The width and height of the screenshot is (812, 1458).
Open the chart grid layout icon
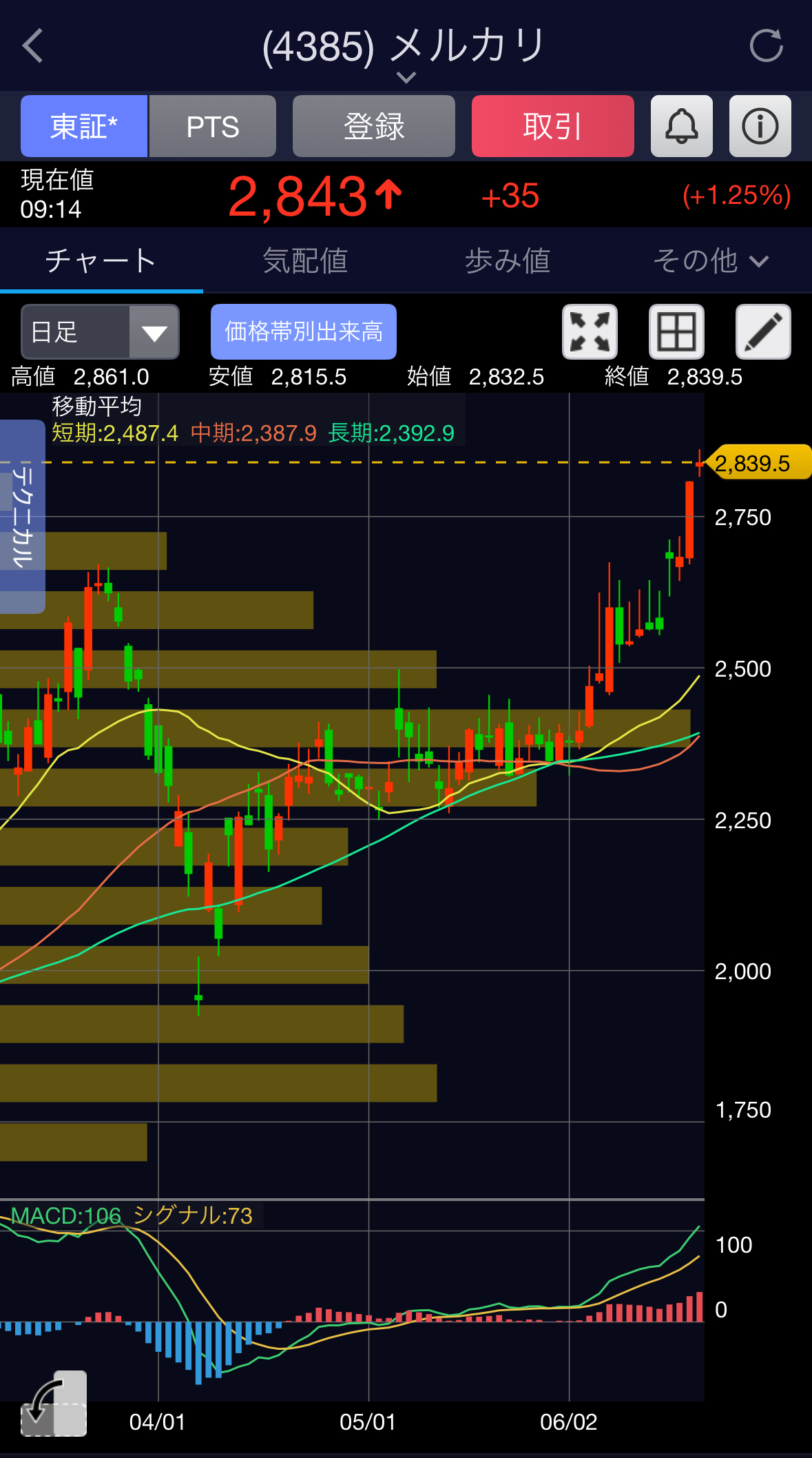tap(676, 332)
